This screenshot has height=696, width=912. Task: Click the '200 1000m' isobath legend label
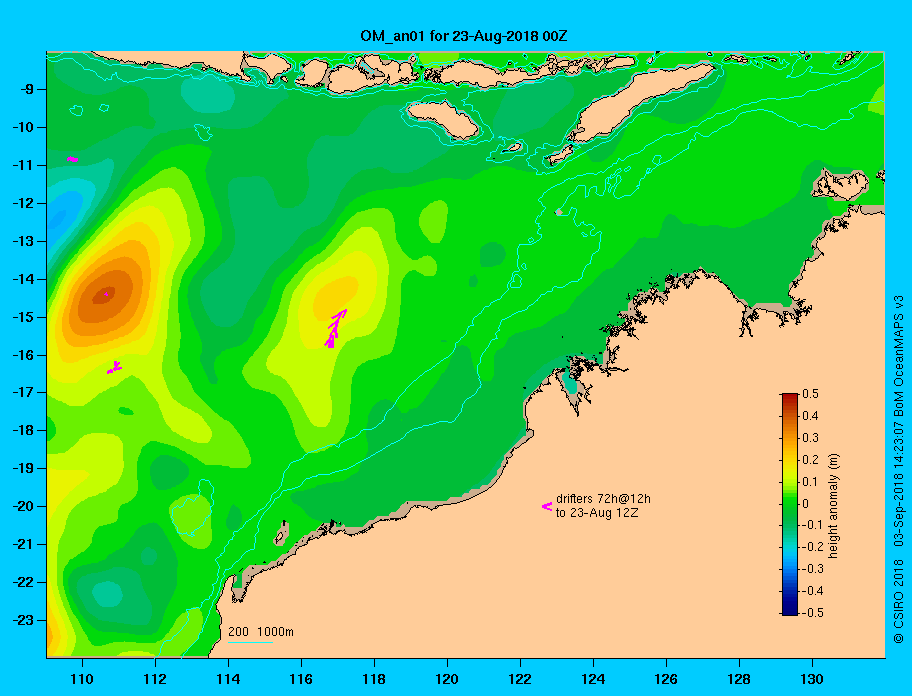tap(261, 632)
